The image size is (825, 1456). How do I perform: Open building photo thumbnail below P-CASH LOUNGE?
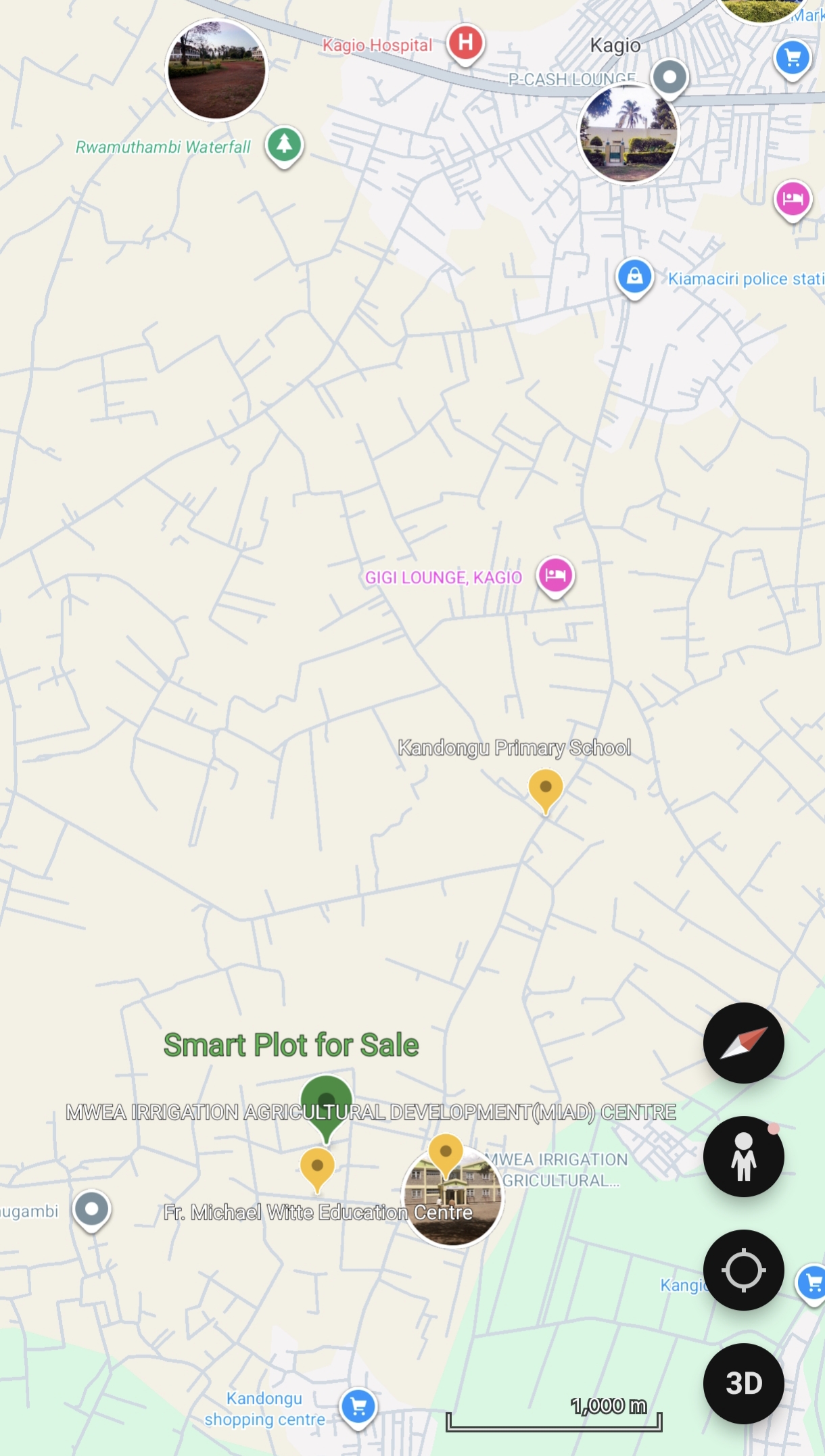tap(628, 133)
